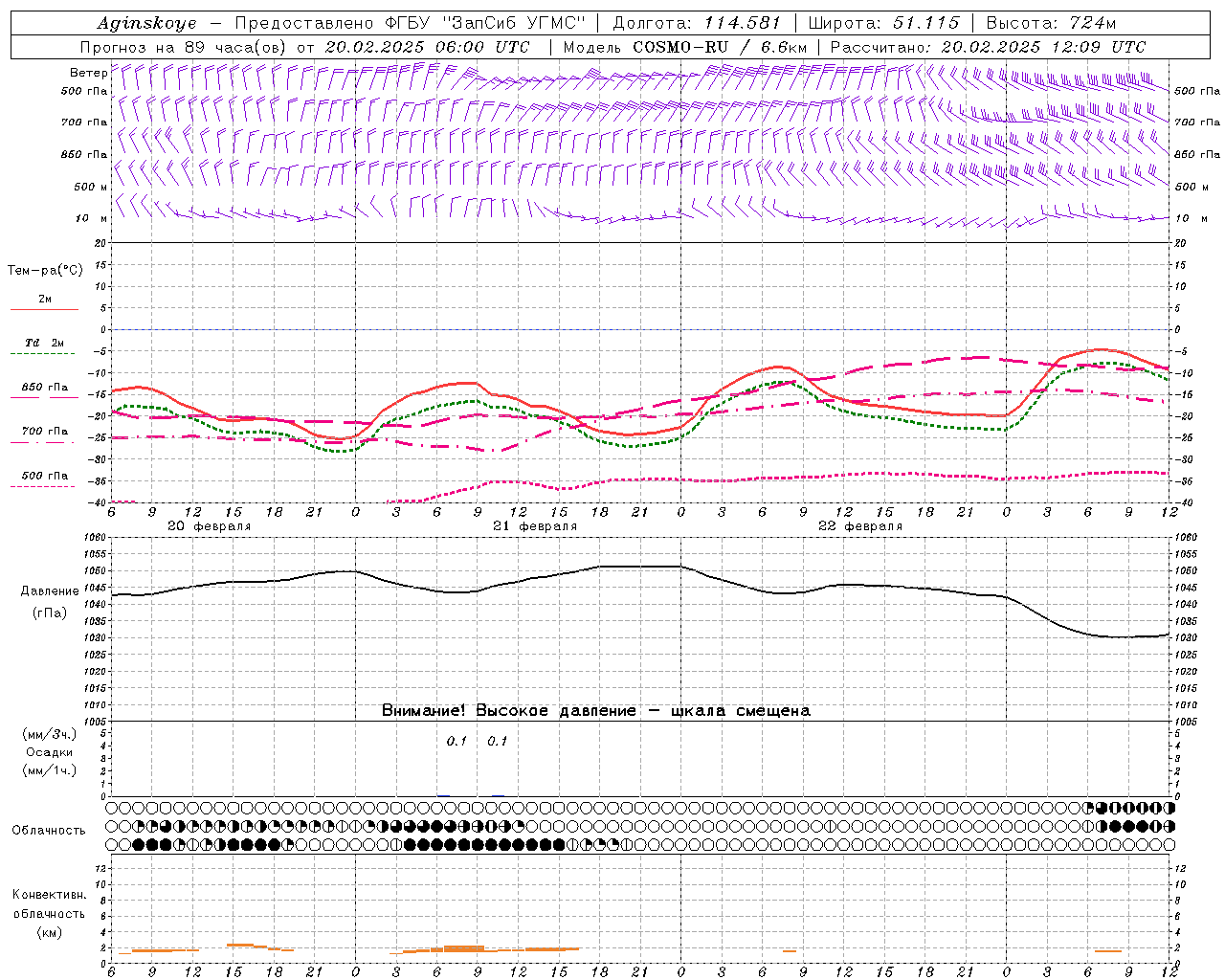Click the Высота: 724м header field

1051,23
